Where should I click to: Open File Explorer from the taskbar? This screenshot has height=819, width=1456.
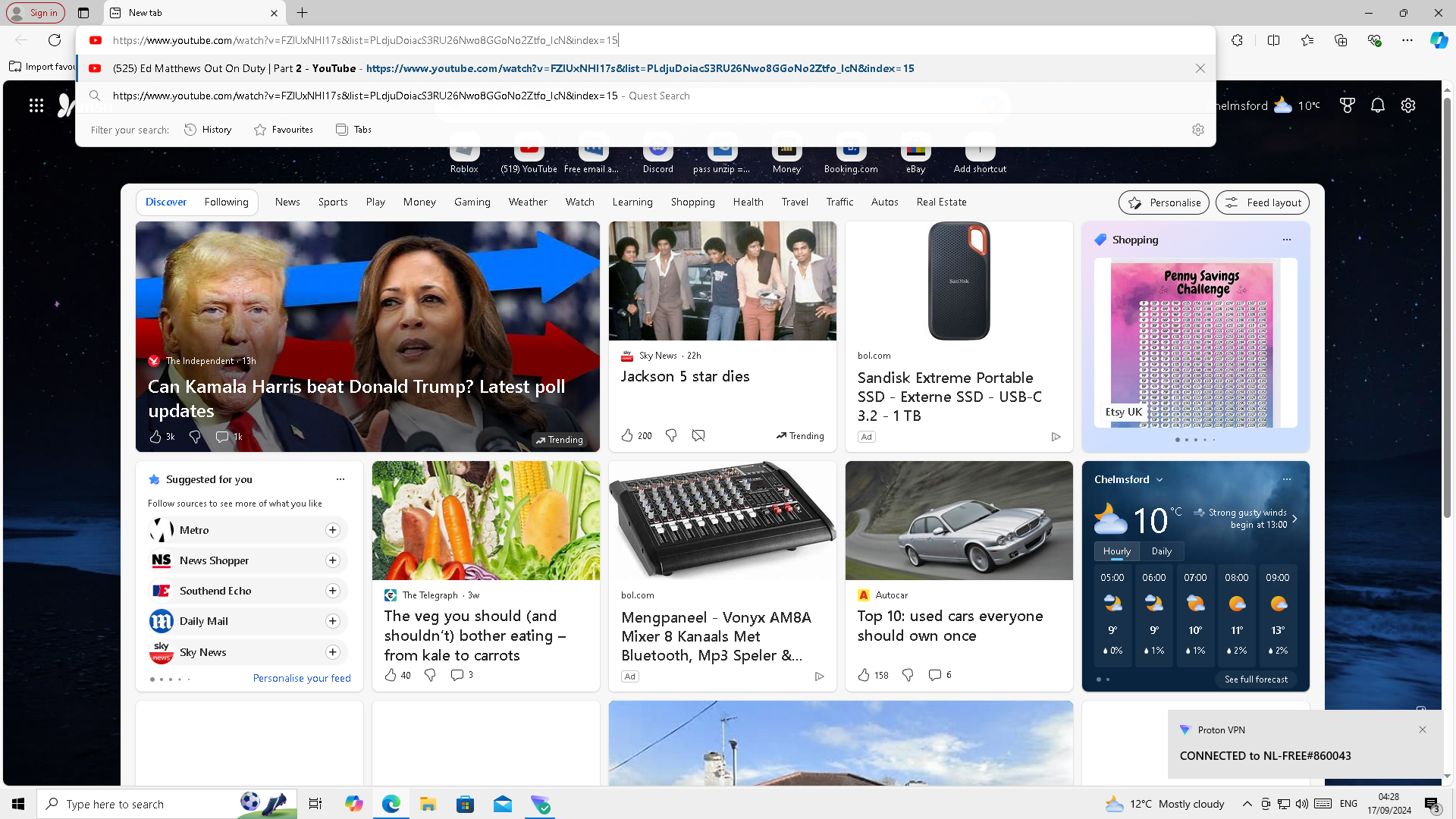428,804
